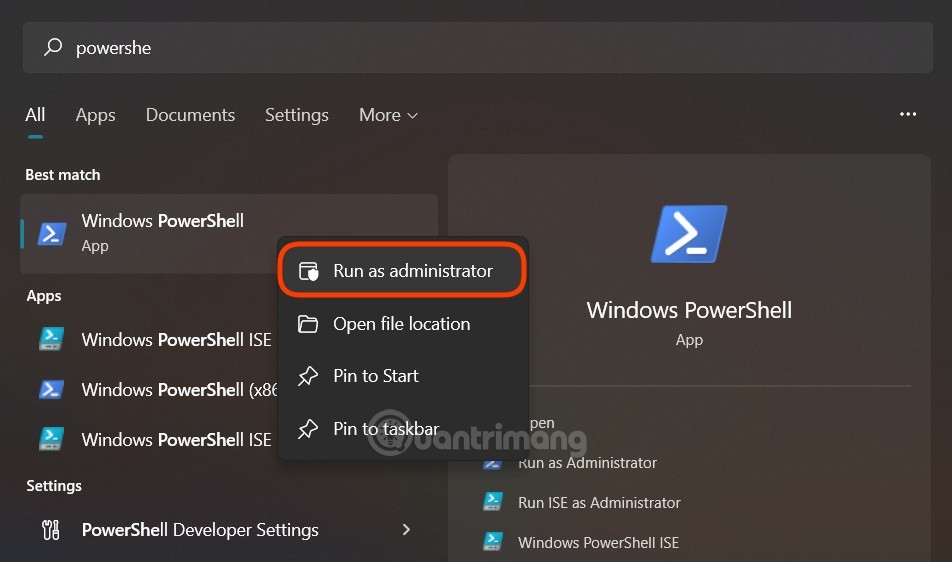Open the three-dots options menu

pos(908,115)
